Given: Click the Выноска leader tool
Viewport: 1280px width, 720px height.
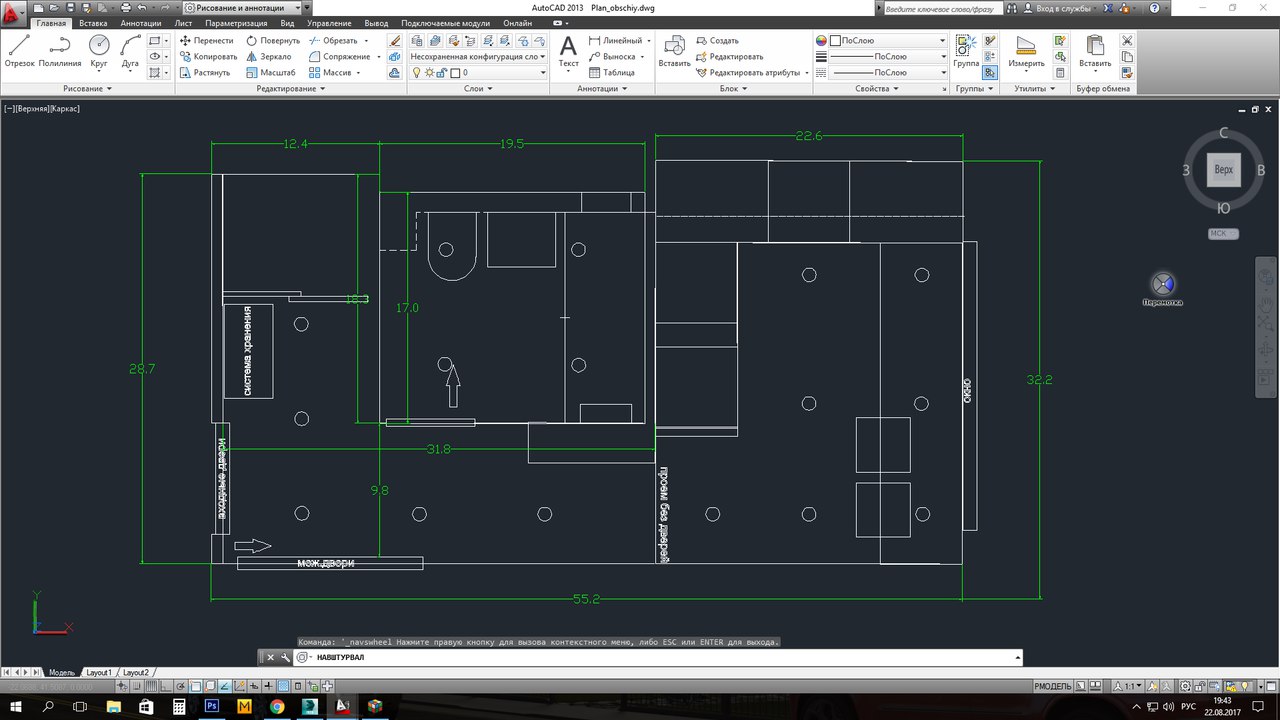Looking at the screenshot, I should (x=612, y=57).
